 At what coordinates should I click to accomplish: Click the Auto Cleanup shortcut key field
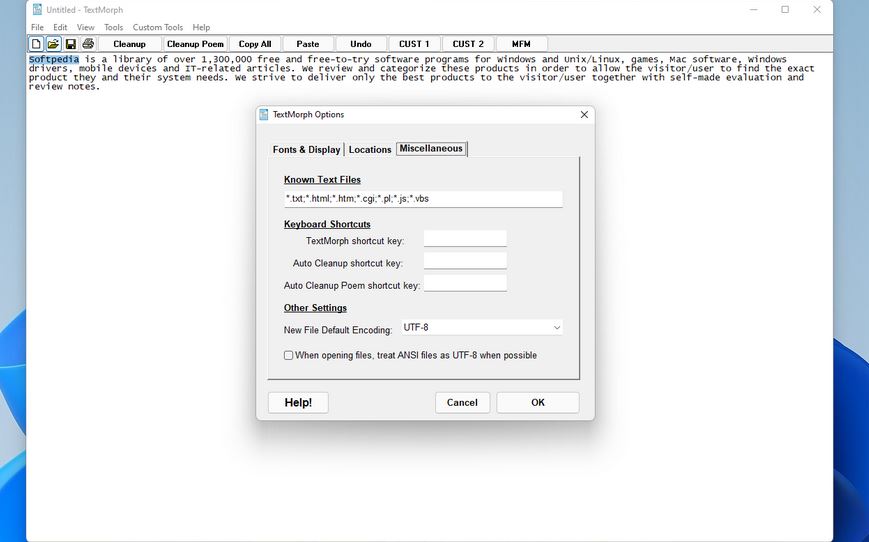coord(465,261)
